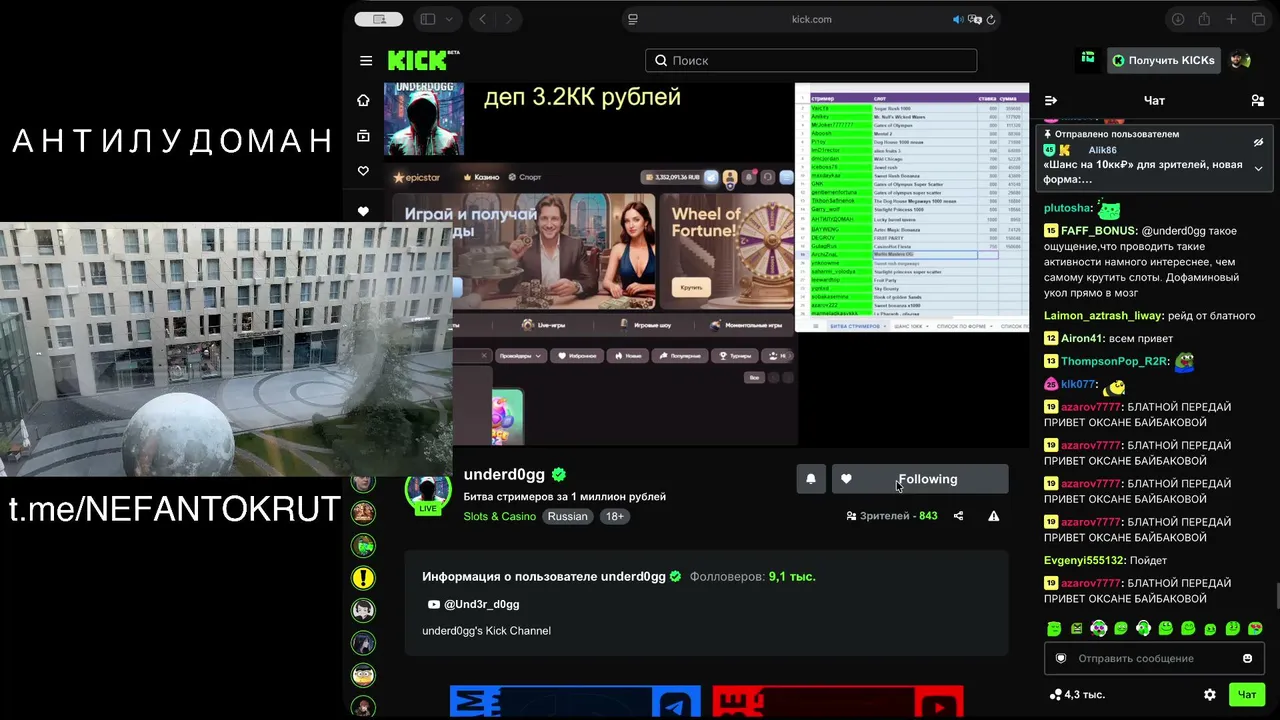Open the emoji picker in chat input
The height and width of the screenshot is (720, 1280).
click(1247, 658)
